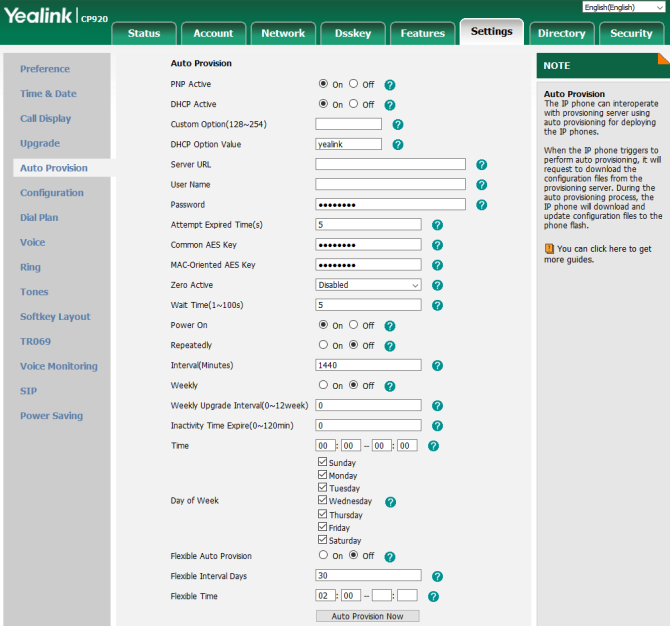
Task: Switch to the Account tab
Action: click(x=213, y=33)
